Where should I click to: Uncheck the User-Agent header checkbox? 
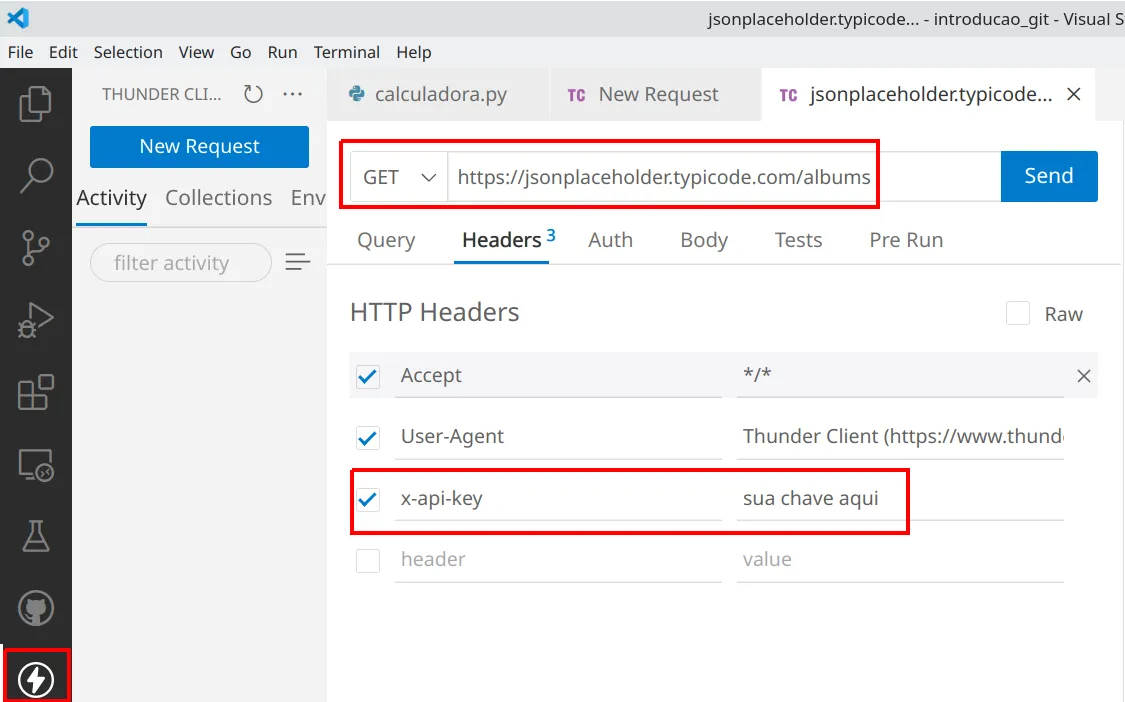[x=368, y=437]
